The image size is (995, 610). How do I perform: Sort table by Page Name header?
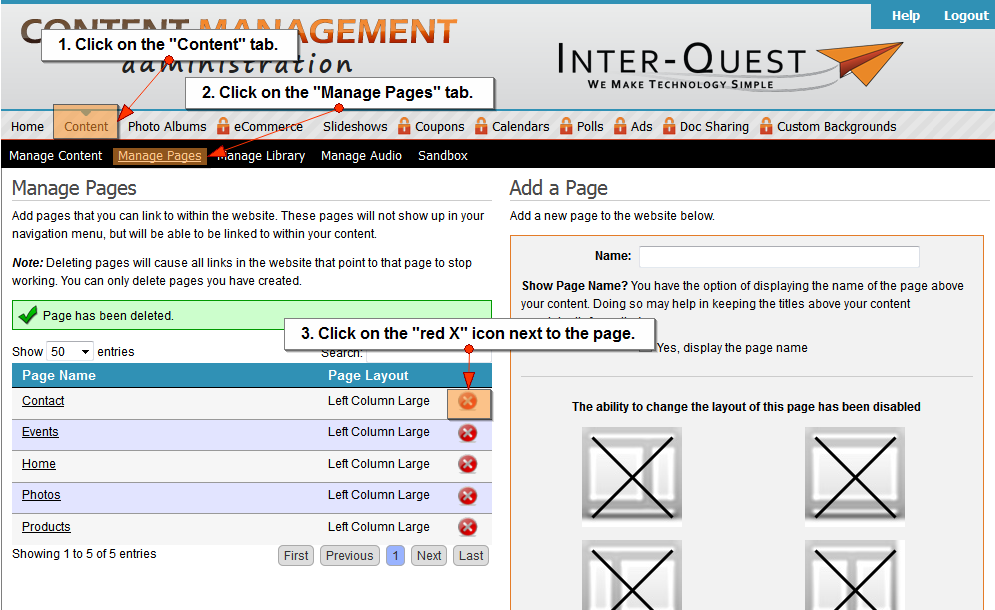[x=59, y=376]
